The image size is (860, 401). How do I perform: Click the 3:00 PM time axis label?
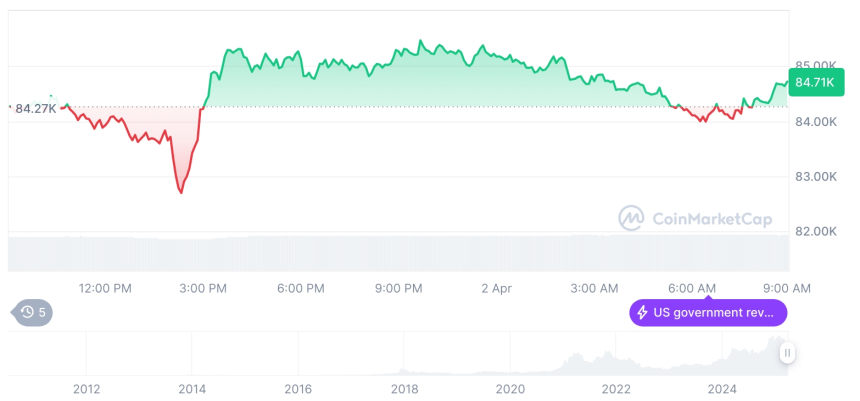pyautogui.click(x=203, y=288)
